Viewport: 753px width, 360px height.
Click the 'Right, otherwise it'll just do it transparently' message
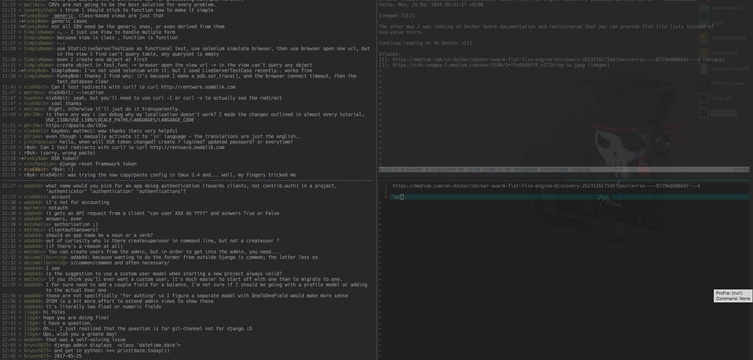[x=114, y=109]
